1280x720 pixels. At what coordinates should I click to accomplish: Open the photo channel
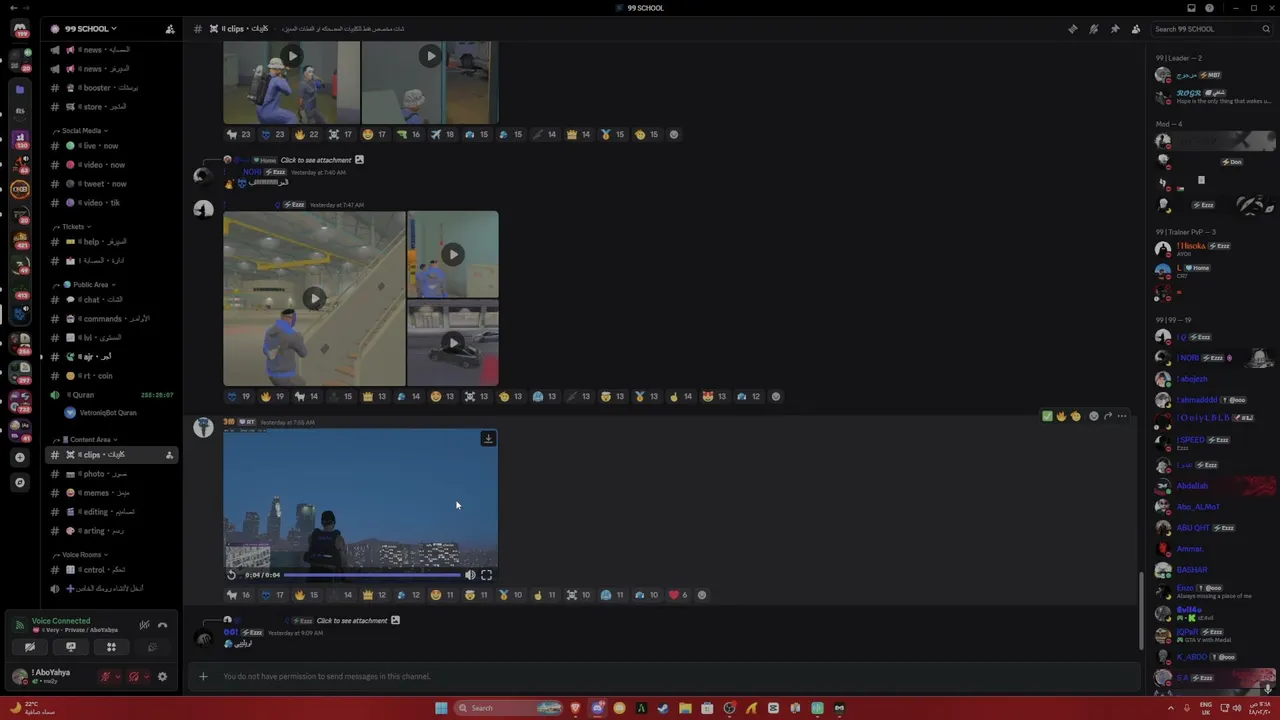(112, 474)
